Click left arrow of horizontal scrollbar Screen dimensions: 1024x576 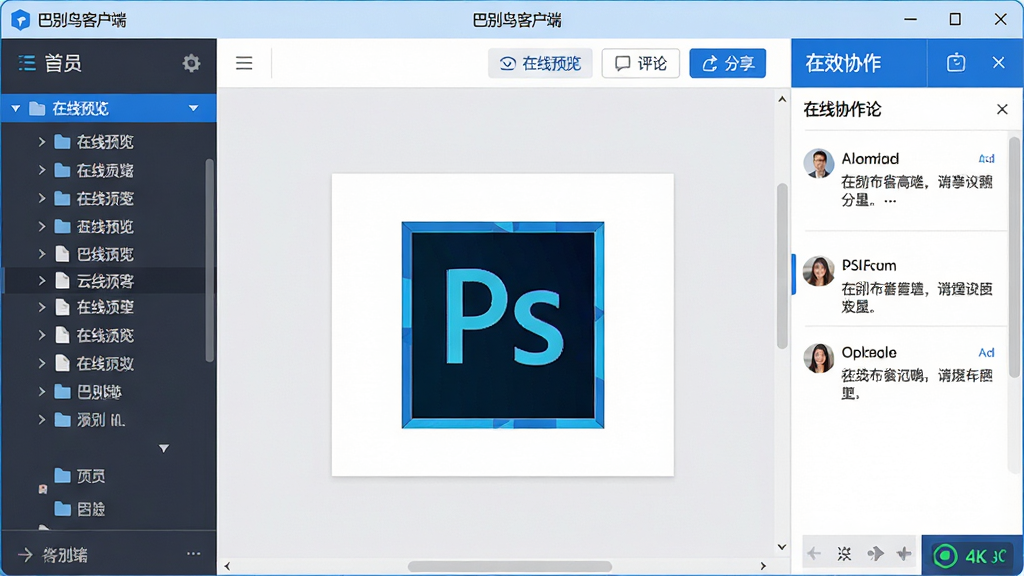tap(227, 566)
